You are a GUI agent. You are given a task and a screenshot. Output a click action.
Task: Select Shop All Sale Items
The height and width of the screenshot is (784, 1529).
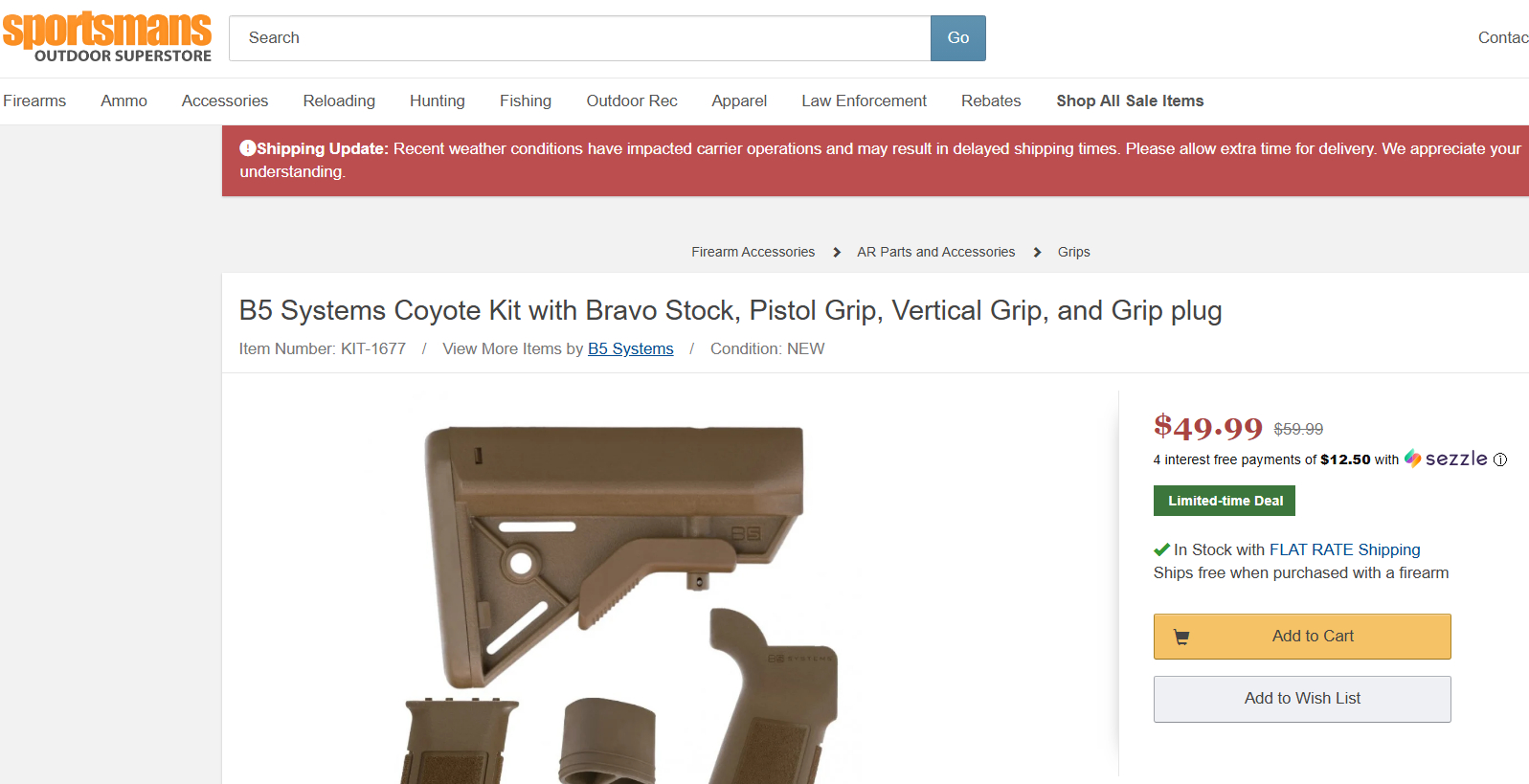point(1130,101)
